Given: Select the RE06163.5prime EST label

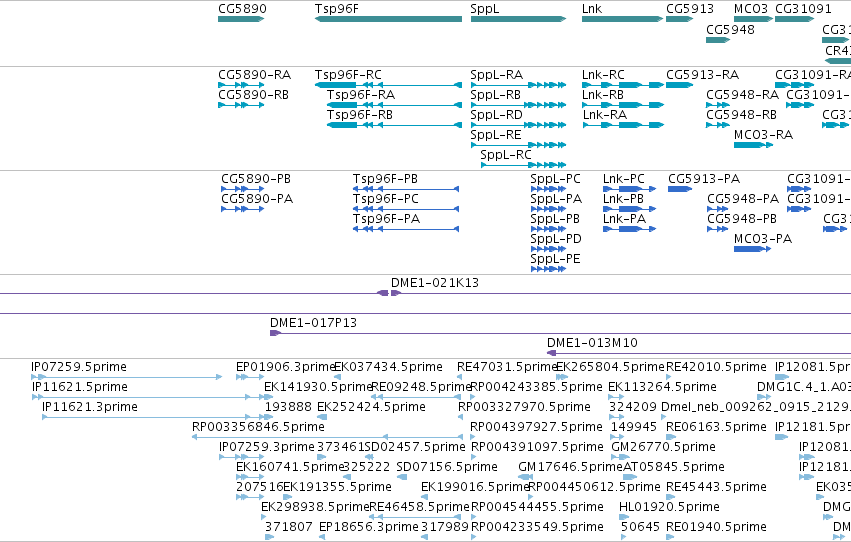Looking at the screenshot, I should click(716, 427).
